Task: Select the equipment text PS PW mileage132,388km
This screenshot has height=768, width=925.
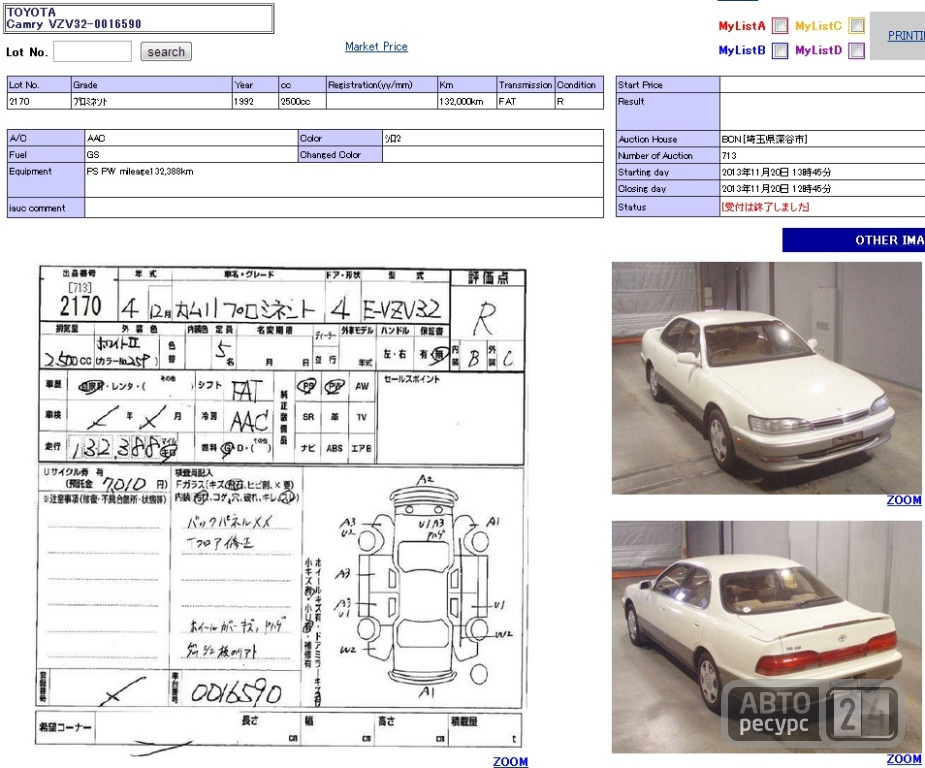Action: [140, 172]
